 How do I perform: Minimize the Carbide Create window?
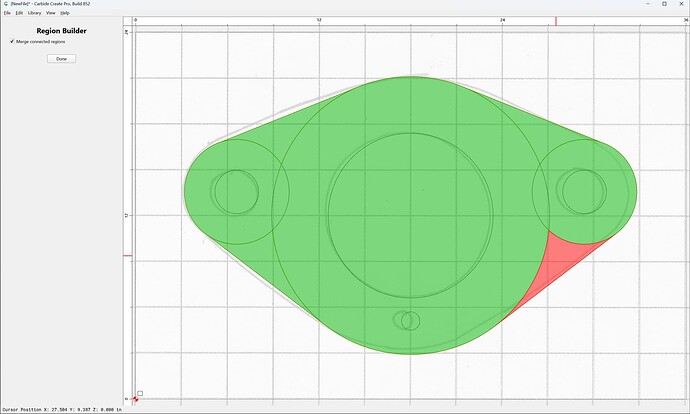tap(648, 4)
